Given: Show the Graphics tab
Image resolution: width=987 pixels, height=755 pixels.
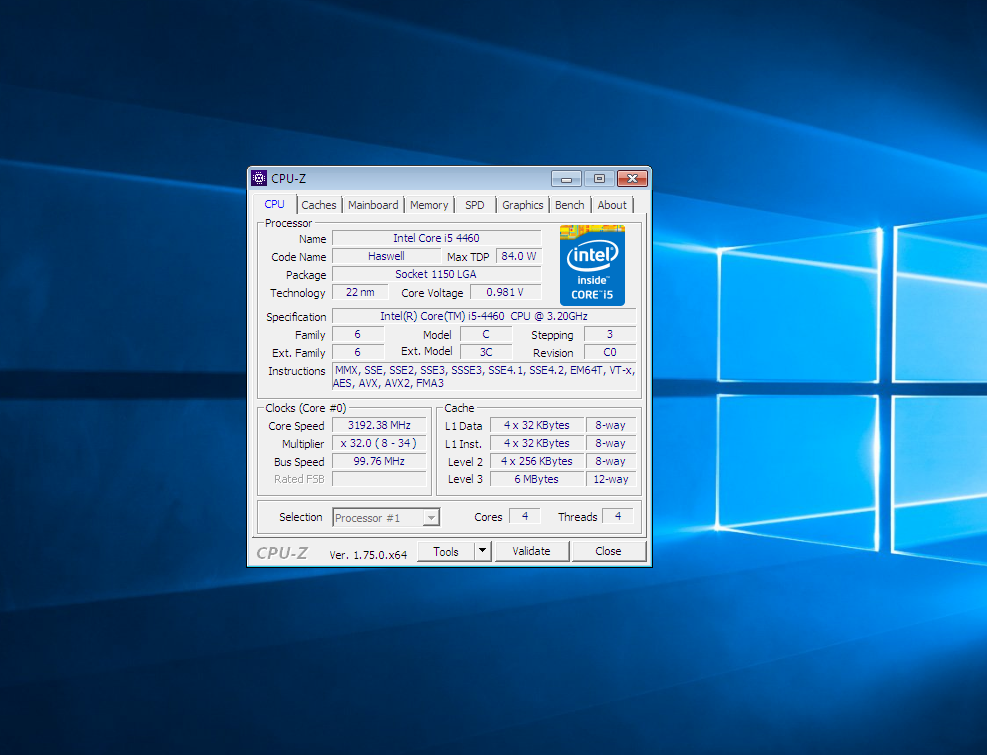Looking at the screenshot, I should coord(523,205).
